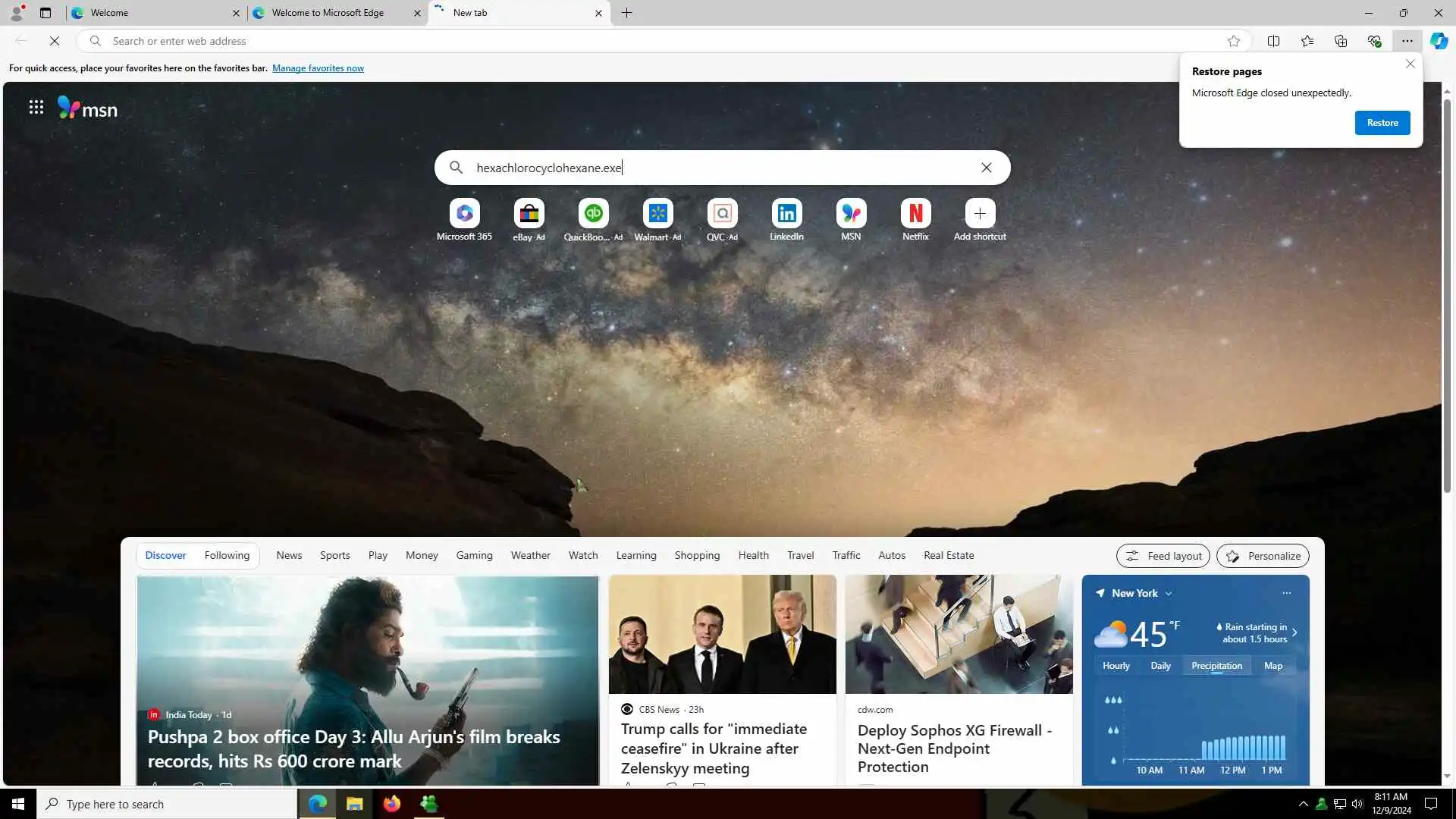Open the LinkedIn shortcut tile
Screen dimensions: 1456x819
(x=786, y=214)
